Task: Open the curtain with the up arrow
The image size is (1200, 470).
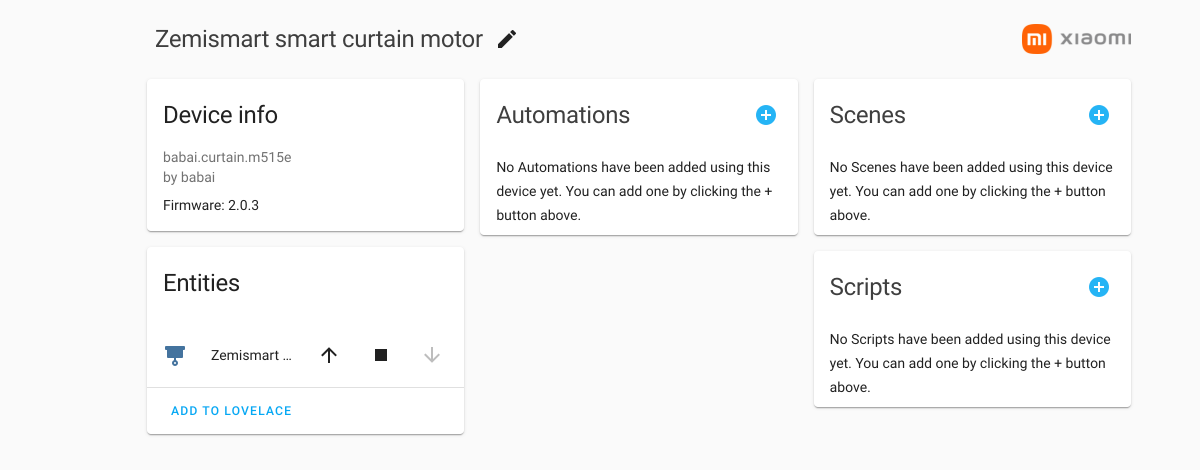Action: [x=329, y=355]
